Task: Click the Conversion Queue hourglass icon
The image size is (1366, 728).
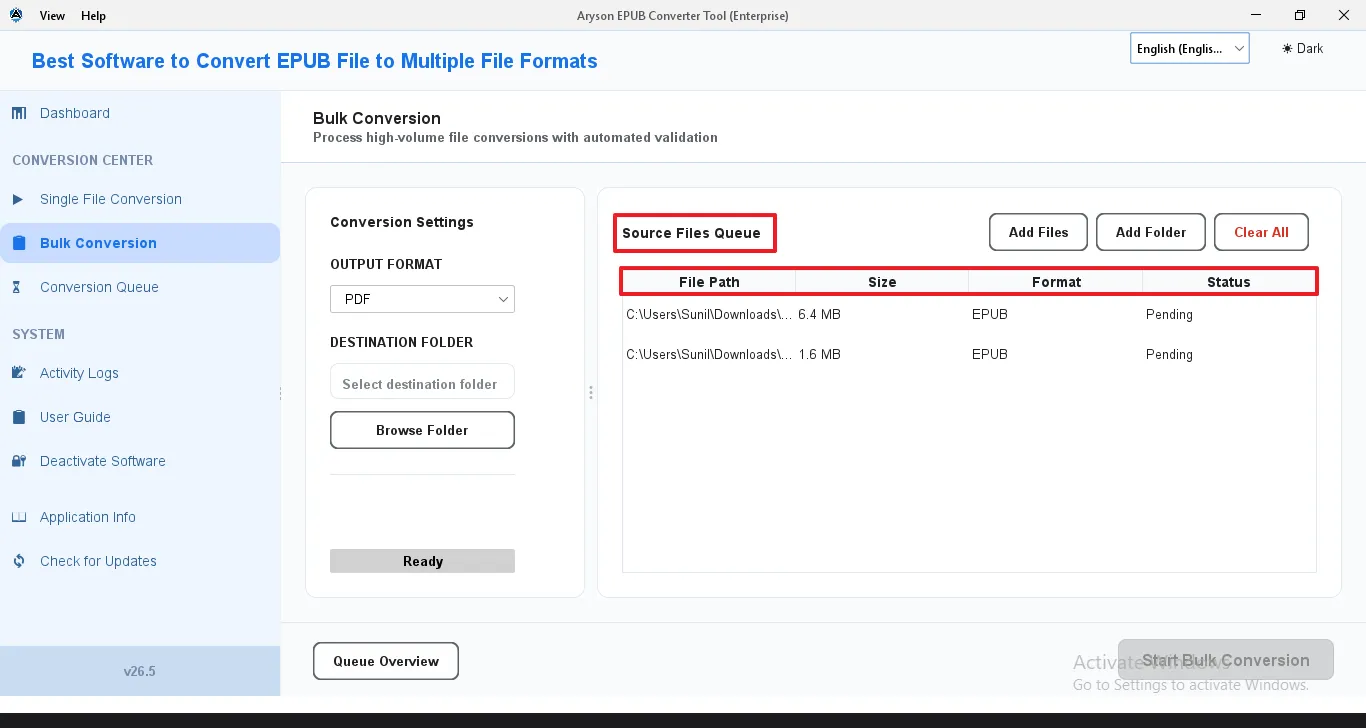Action: coord(17,287)
